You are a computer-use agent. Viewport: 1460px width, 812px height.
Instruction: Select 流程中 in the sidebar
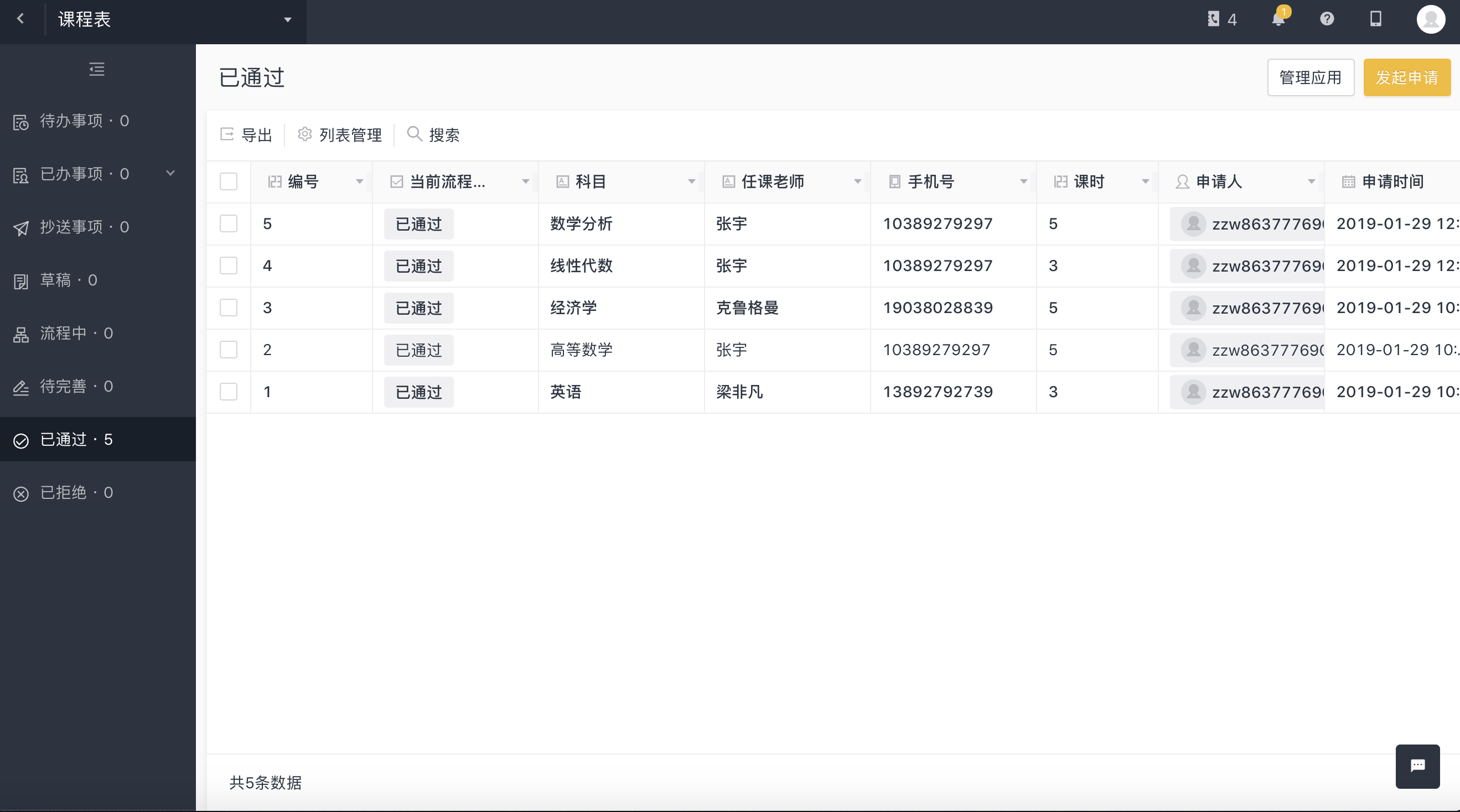point(97,334)
